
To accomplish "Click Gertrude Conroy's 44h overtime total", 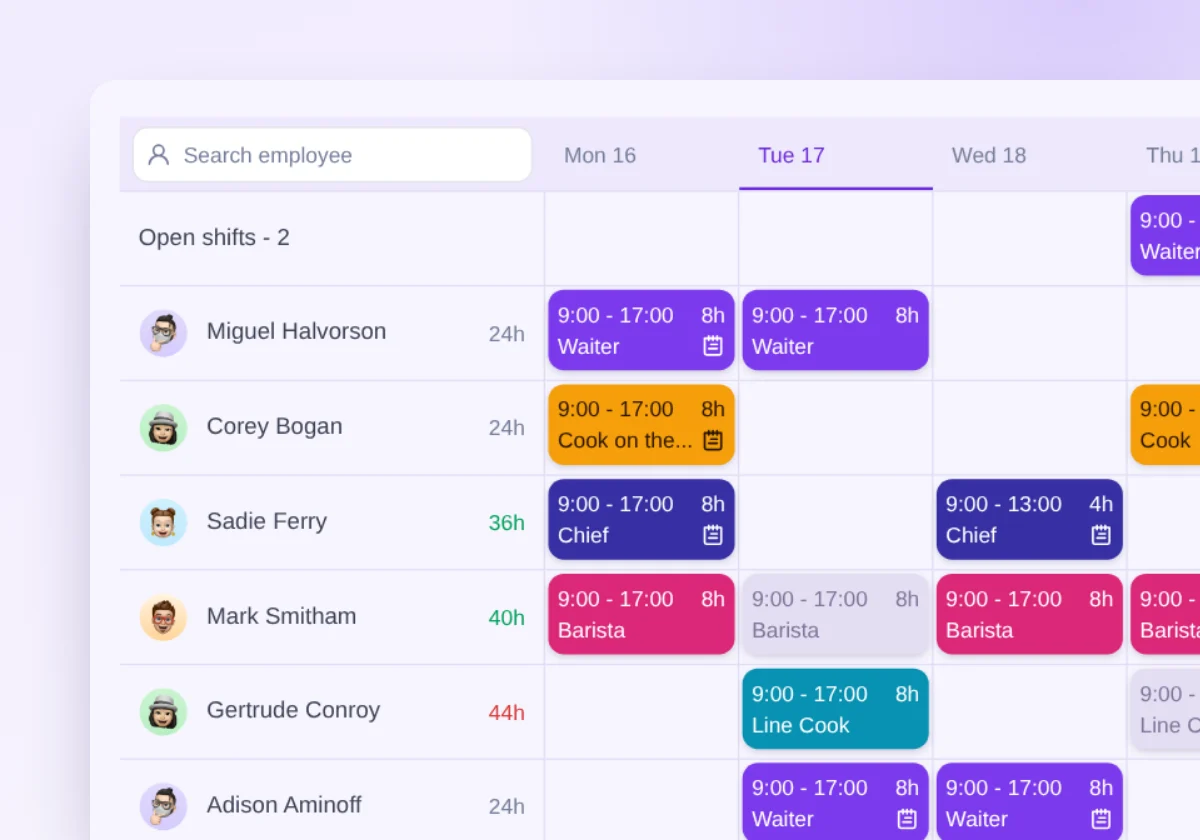I will point(506,713).
